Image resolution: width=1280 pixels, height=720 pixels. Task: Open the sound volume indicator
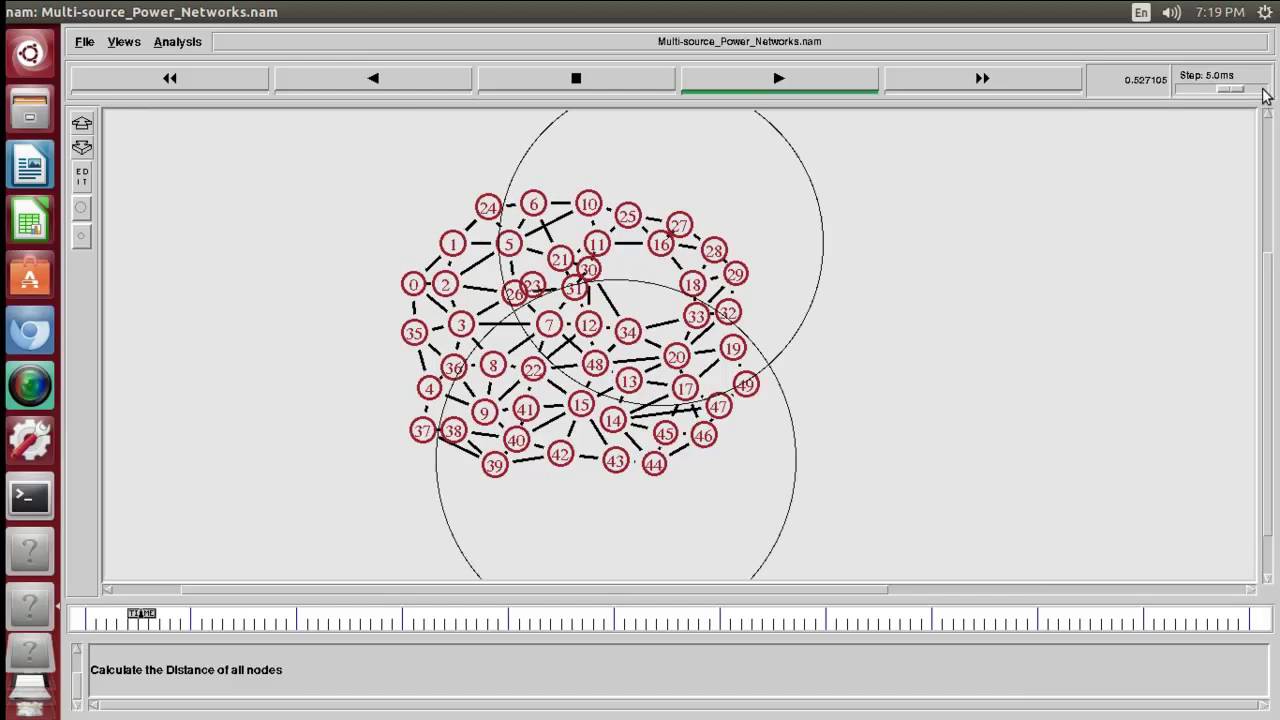pyautogui.click(x=1171, y=12)
